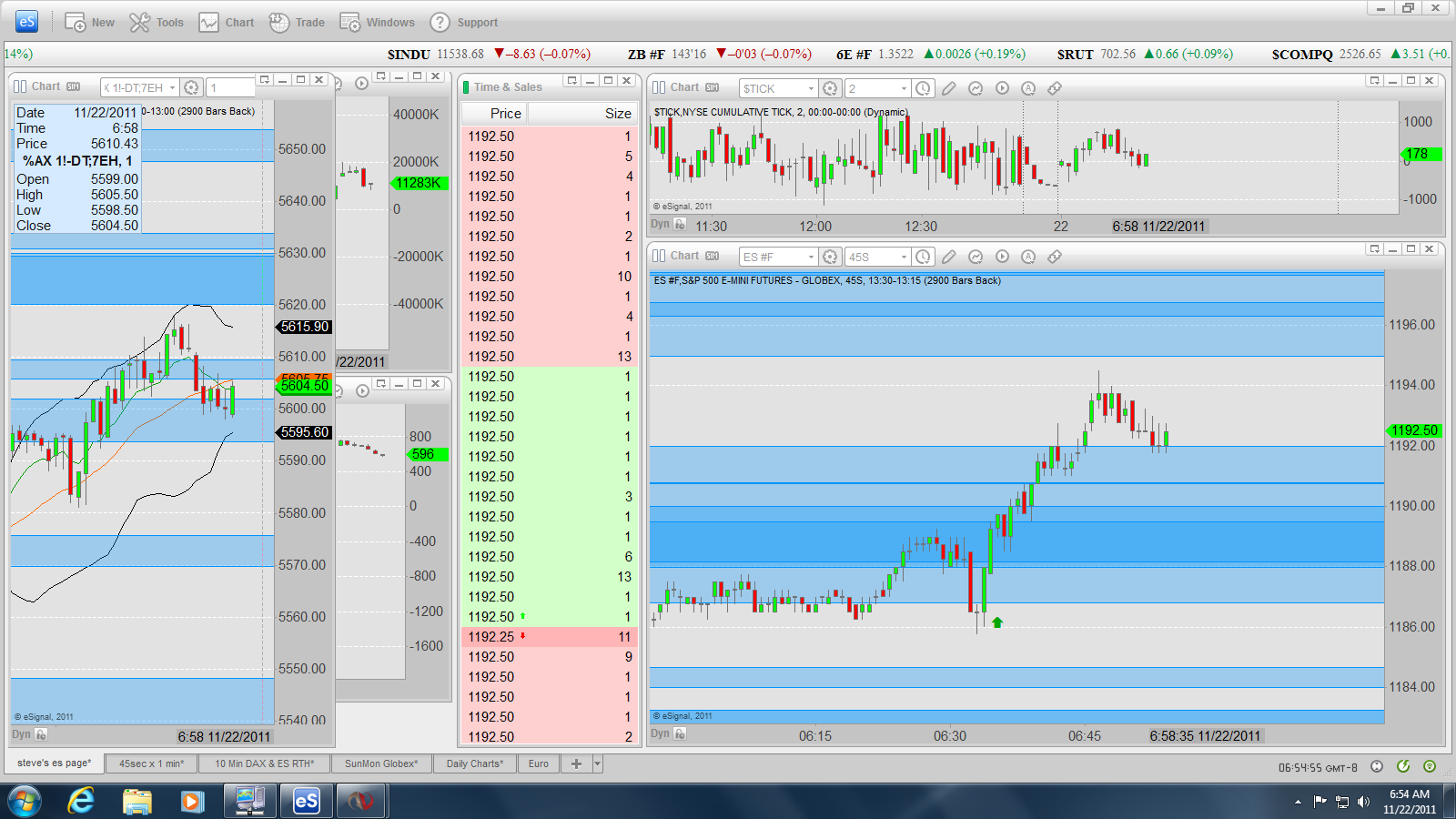Click the play replay icon in $TICK chart
This screenshot has width=1456, height=819.
(x=1002, y=88)
